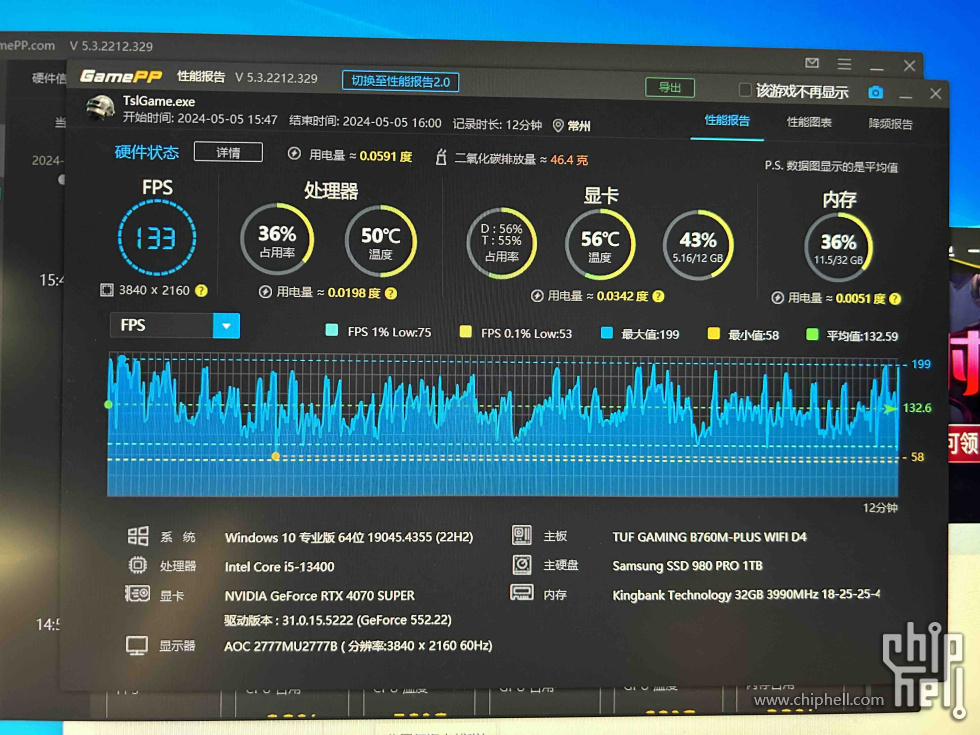The height and width of the screenshot is (735, 980).
Task: Click the text NVIDIA GeForce RTX 4070 SUPER
Action: (319, 596)
